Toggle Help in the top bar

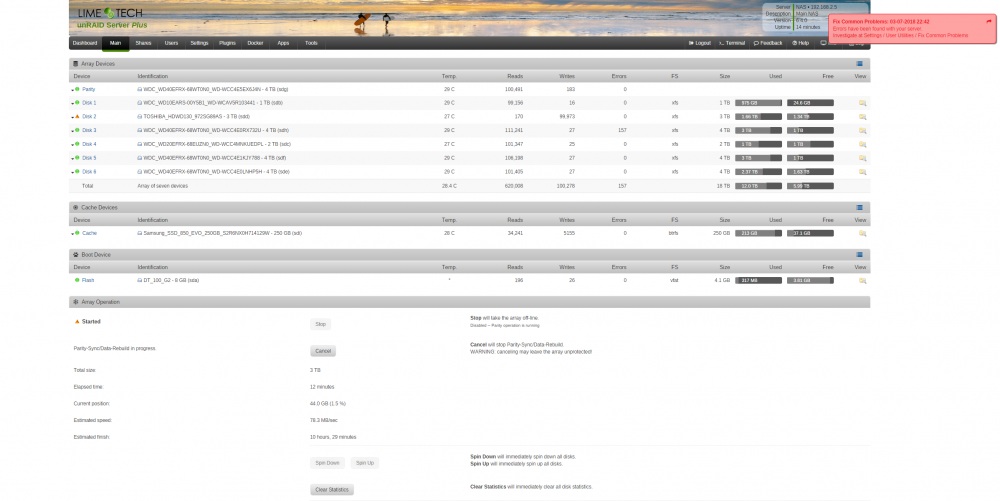tap(800, 43)
